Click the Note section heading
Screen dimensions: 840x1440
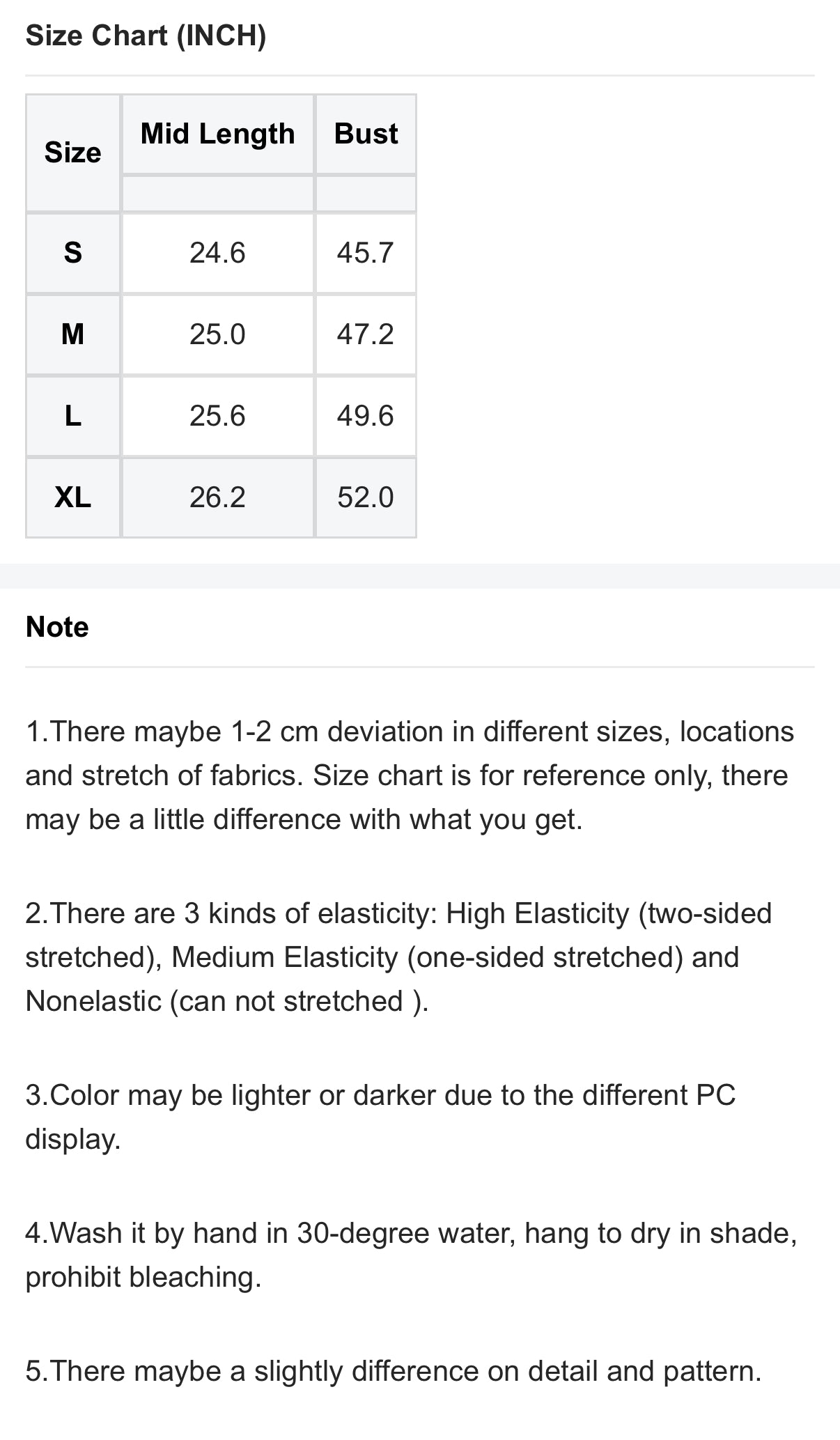[57, 627]
